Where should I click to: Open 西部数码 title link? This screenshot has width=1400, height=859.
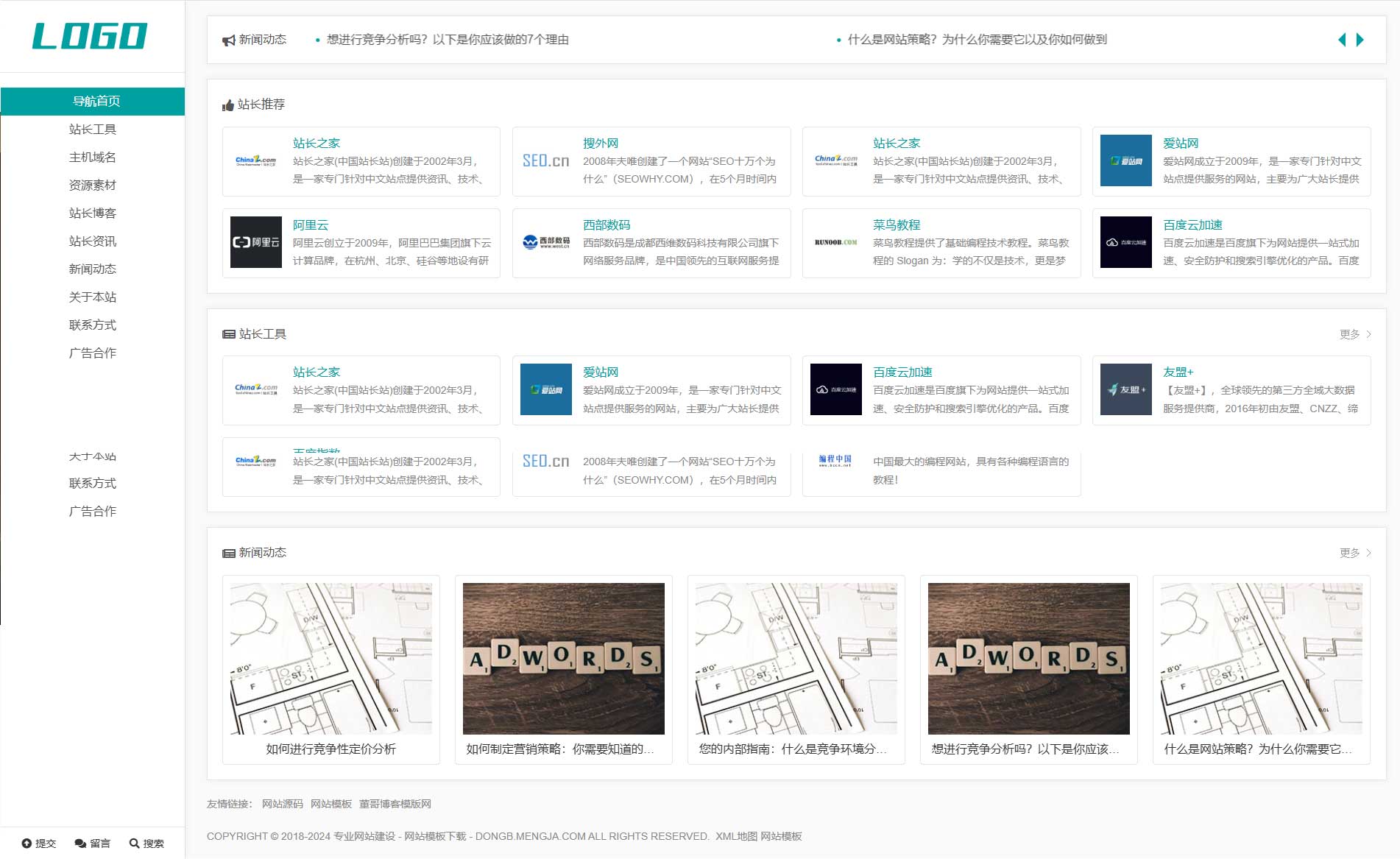pos(607,225)
